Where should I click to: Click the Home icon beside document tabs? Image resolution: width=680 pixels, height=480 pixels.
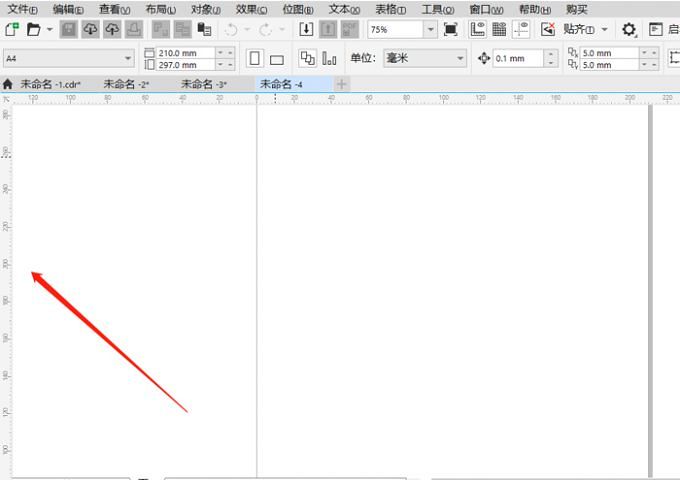[7, 84]
